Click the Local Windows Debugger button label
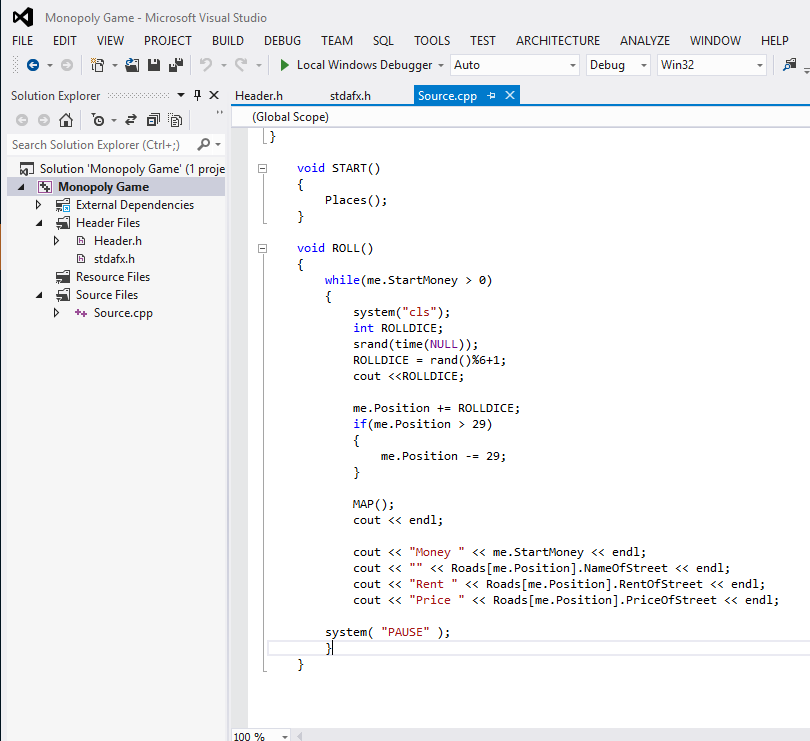The image size is (810, 741). tap(364, 65)
